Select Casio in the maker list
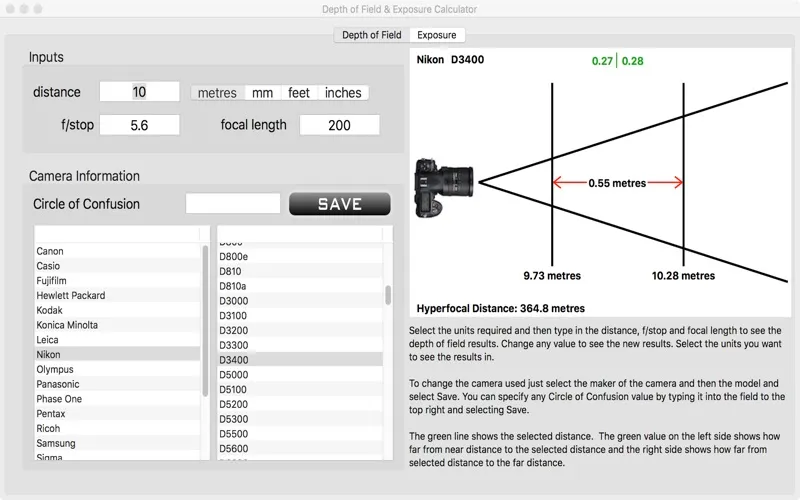Screen dimensions: 800x500 pyautogui.click(x=117, y=266)
